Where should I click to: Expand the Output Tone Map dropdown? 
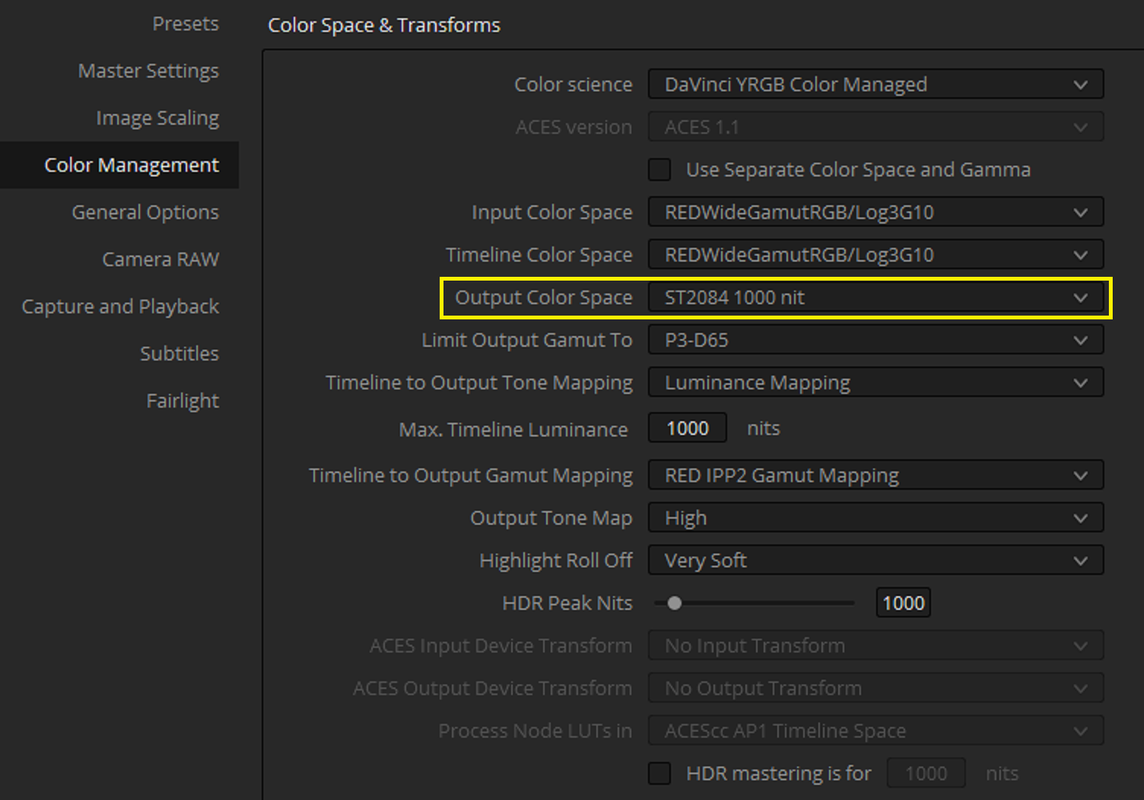pyautogui.click(x=876, y=518)
